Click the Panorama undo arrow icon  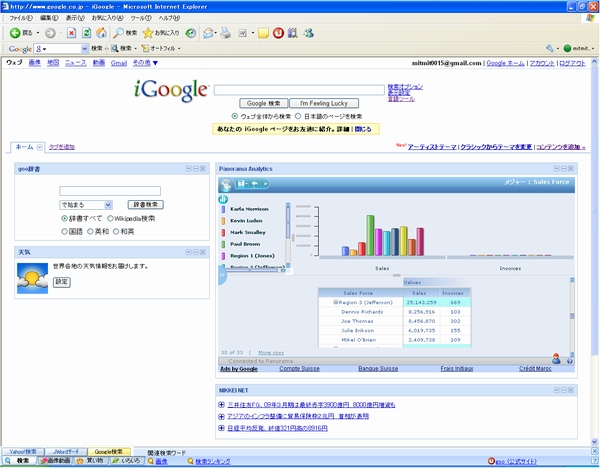tap(255, 184)
